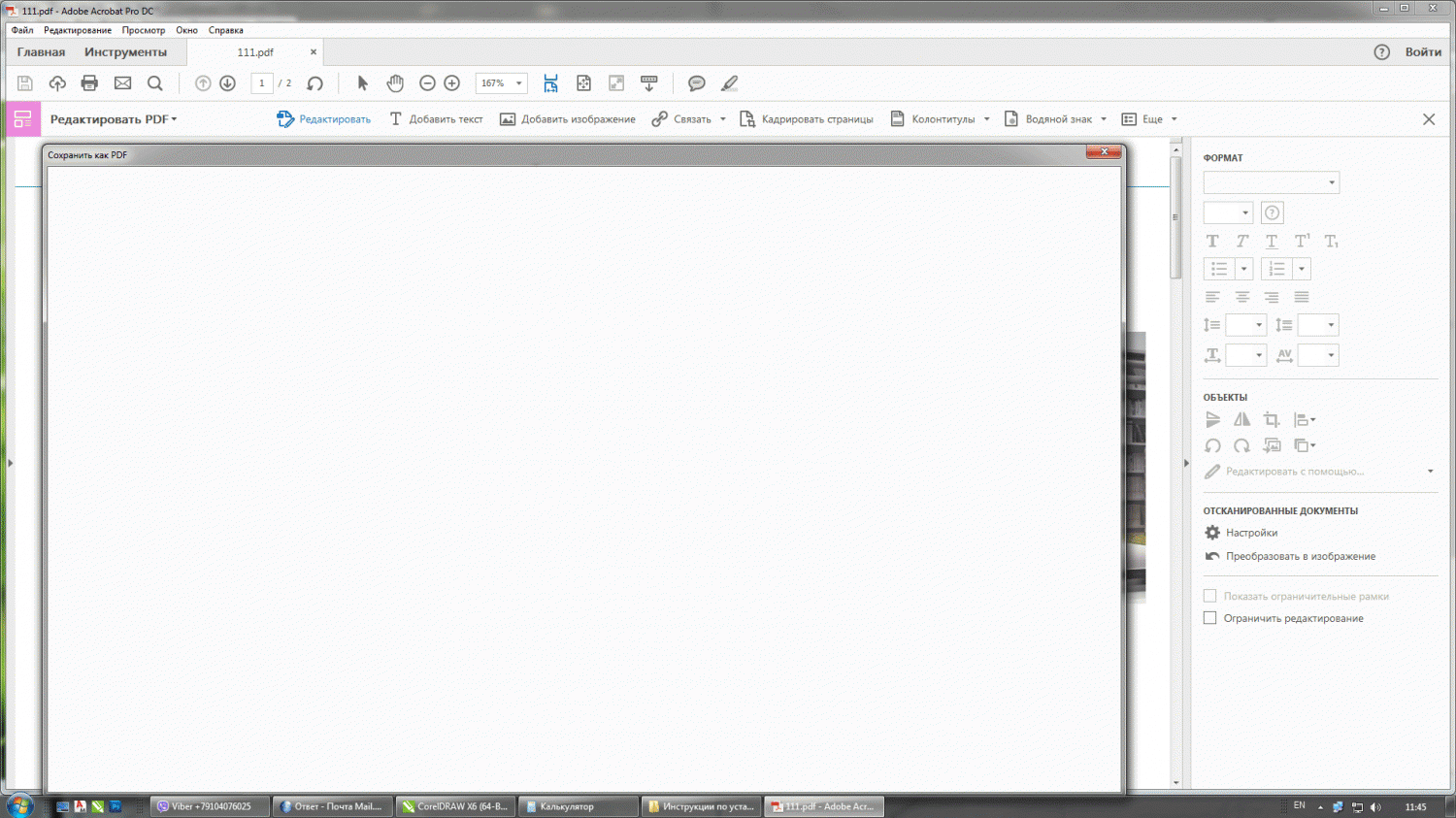Click Добавить текст button
This screenshot has width=1456, height=818.
[x=436, y=119]
